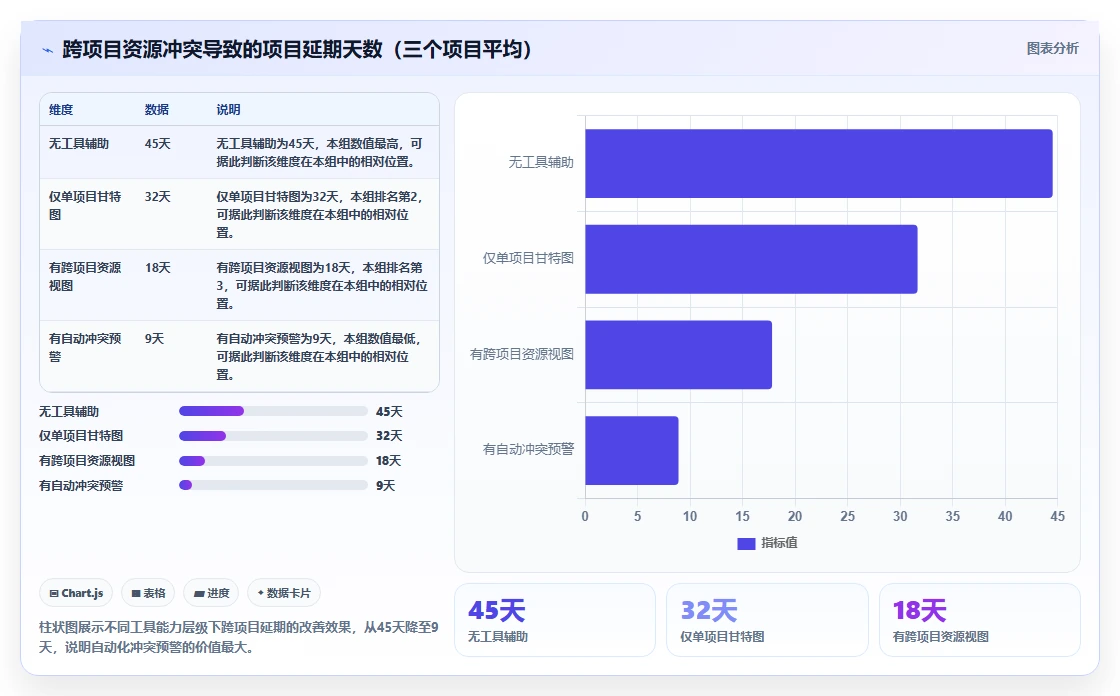Click the 无工具辅助 45天 progress bar

click(273, 411)
